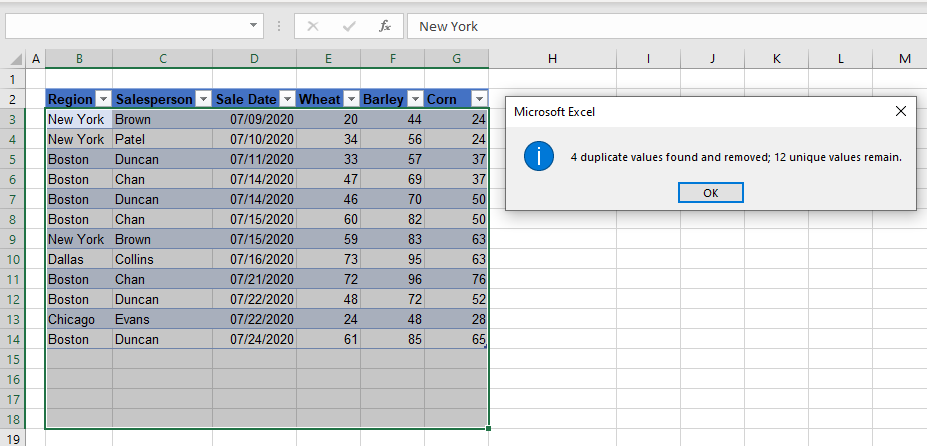The height and width of the screenshot is (446, 927).
Task: Open the Sale Date filter dropdown
Action: coord(287,99)
